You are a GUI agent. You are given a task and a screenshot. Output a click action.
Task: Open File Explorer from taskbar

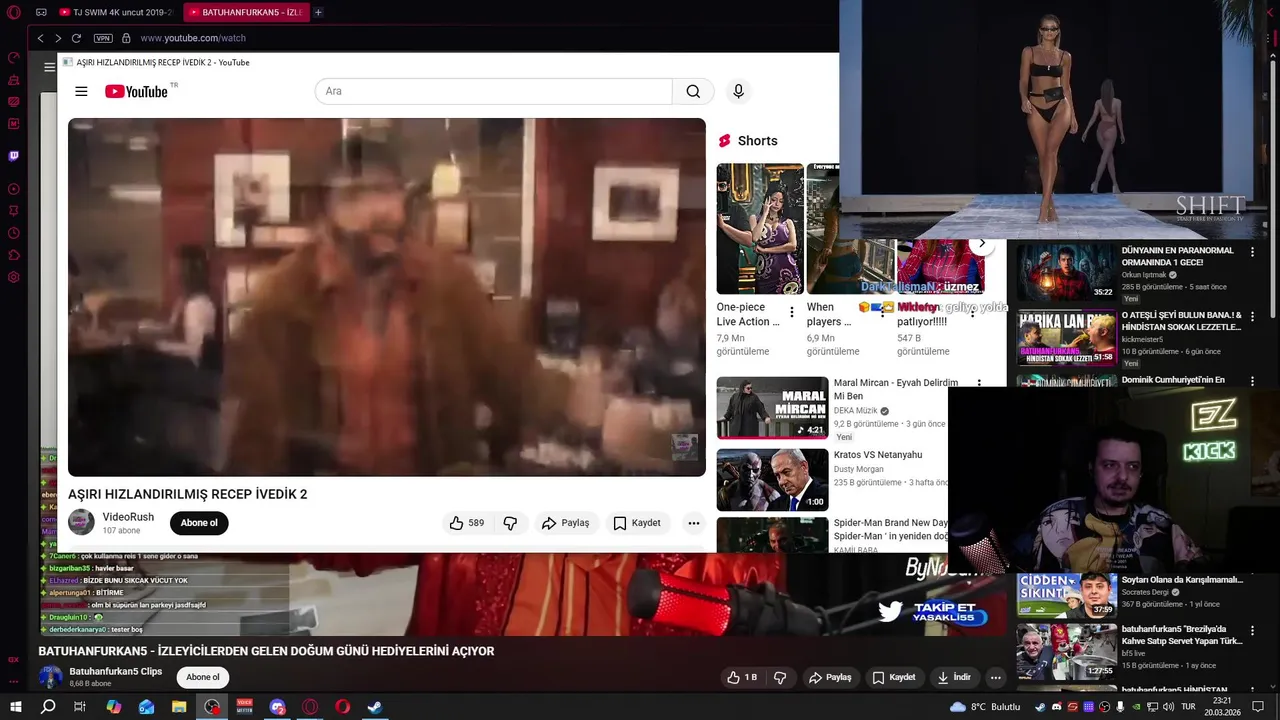179,707
